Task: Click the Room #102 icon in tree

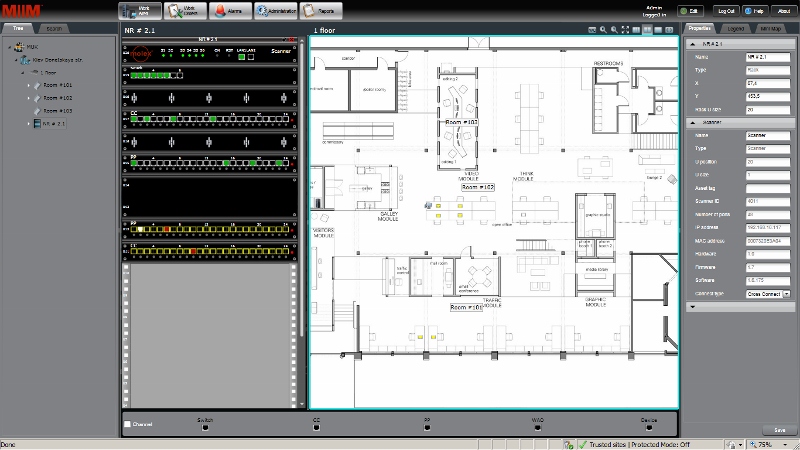Action: [37, 98]
